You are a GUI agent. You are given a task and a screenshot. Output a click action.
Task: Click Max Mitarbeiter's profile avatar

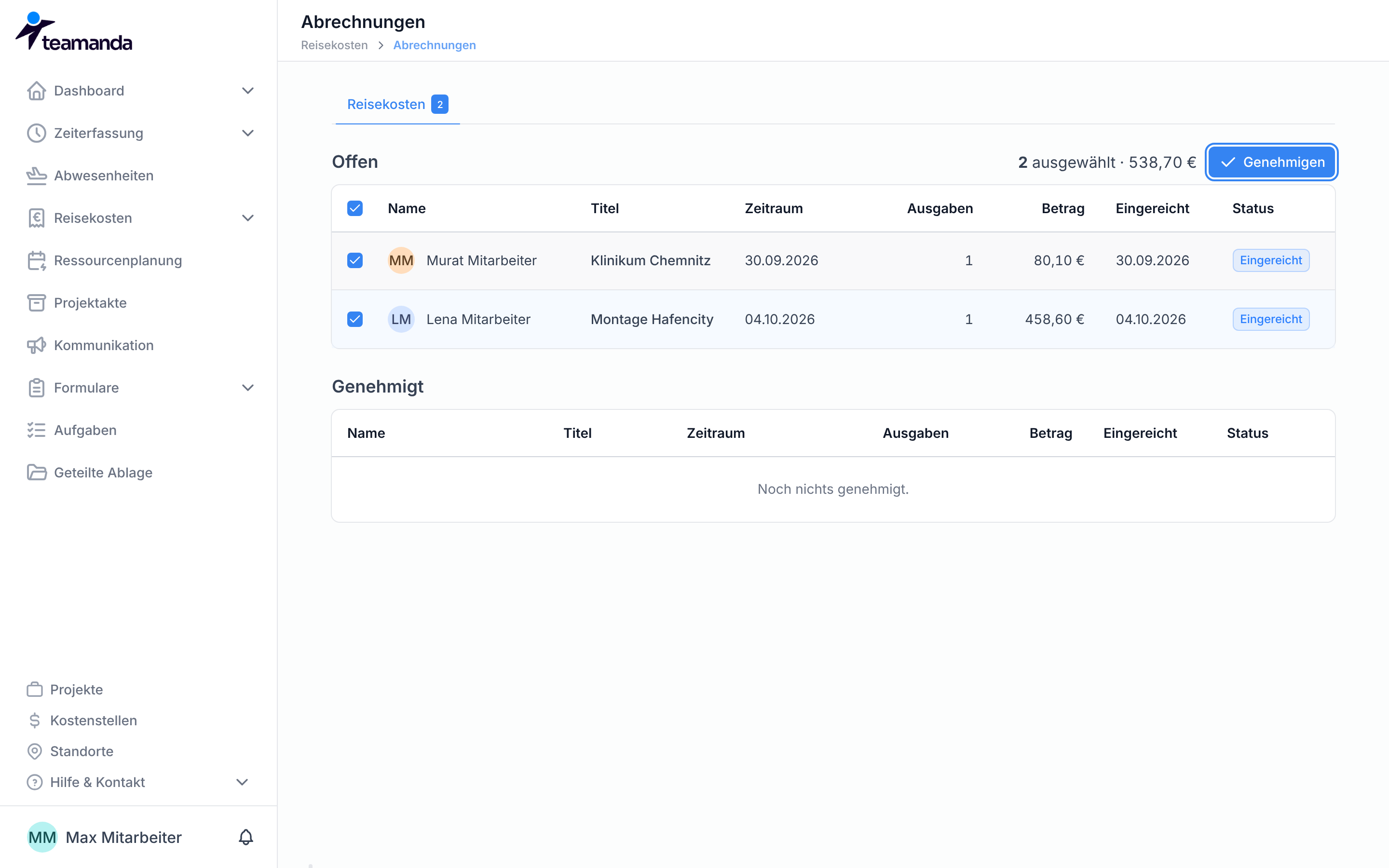pyautogui.click(x=42, y=837)
